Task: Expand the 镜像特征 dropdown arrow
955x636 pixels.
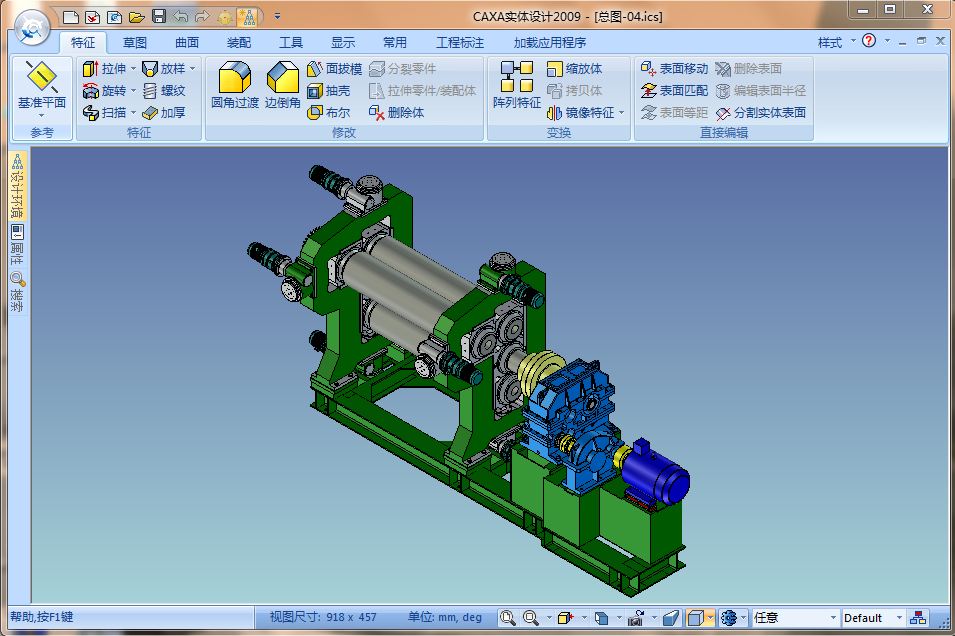Action: (621, 113)
